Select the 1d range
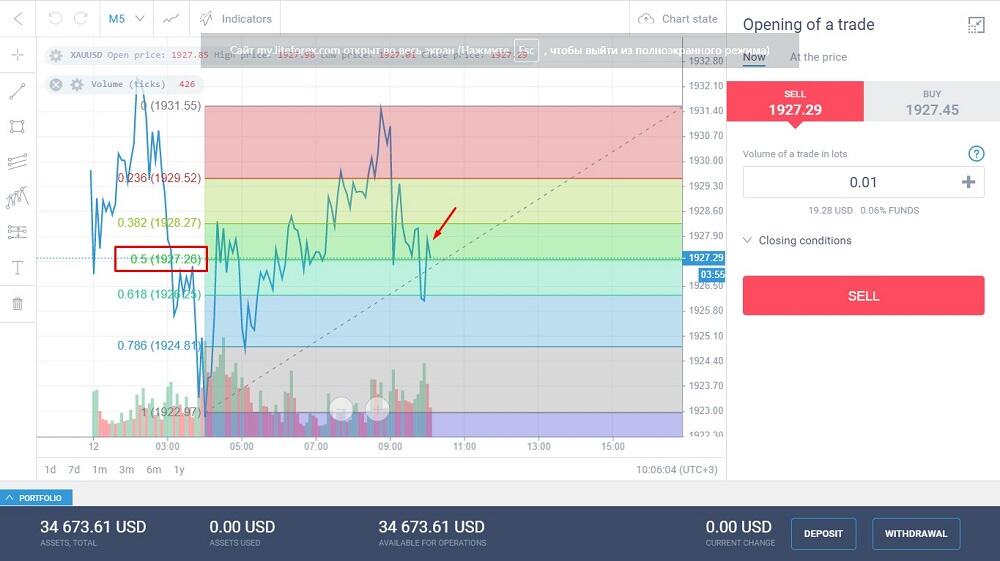Image resolution: width=1000 pixels, height=561 pixels. (x=50, y=469)
